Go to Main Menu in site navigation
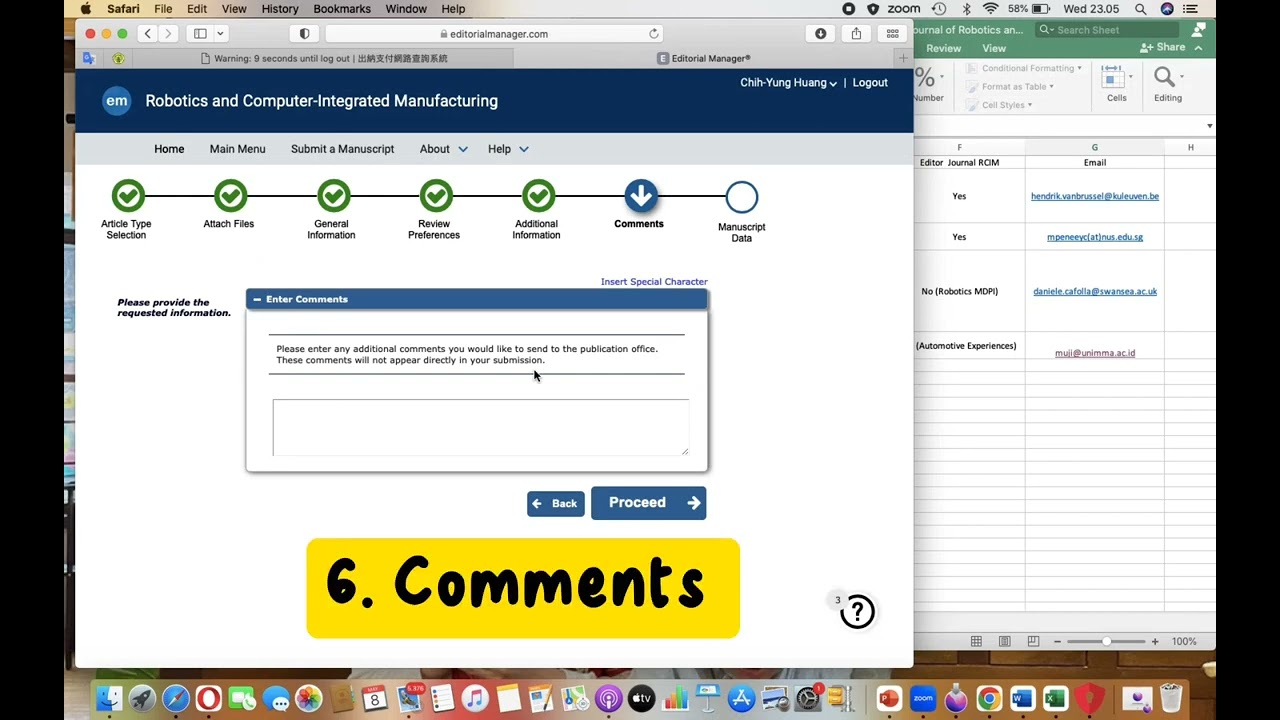The image size is (1280, 720). pyautogui.click(x=238, y=149)
